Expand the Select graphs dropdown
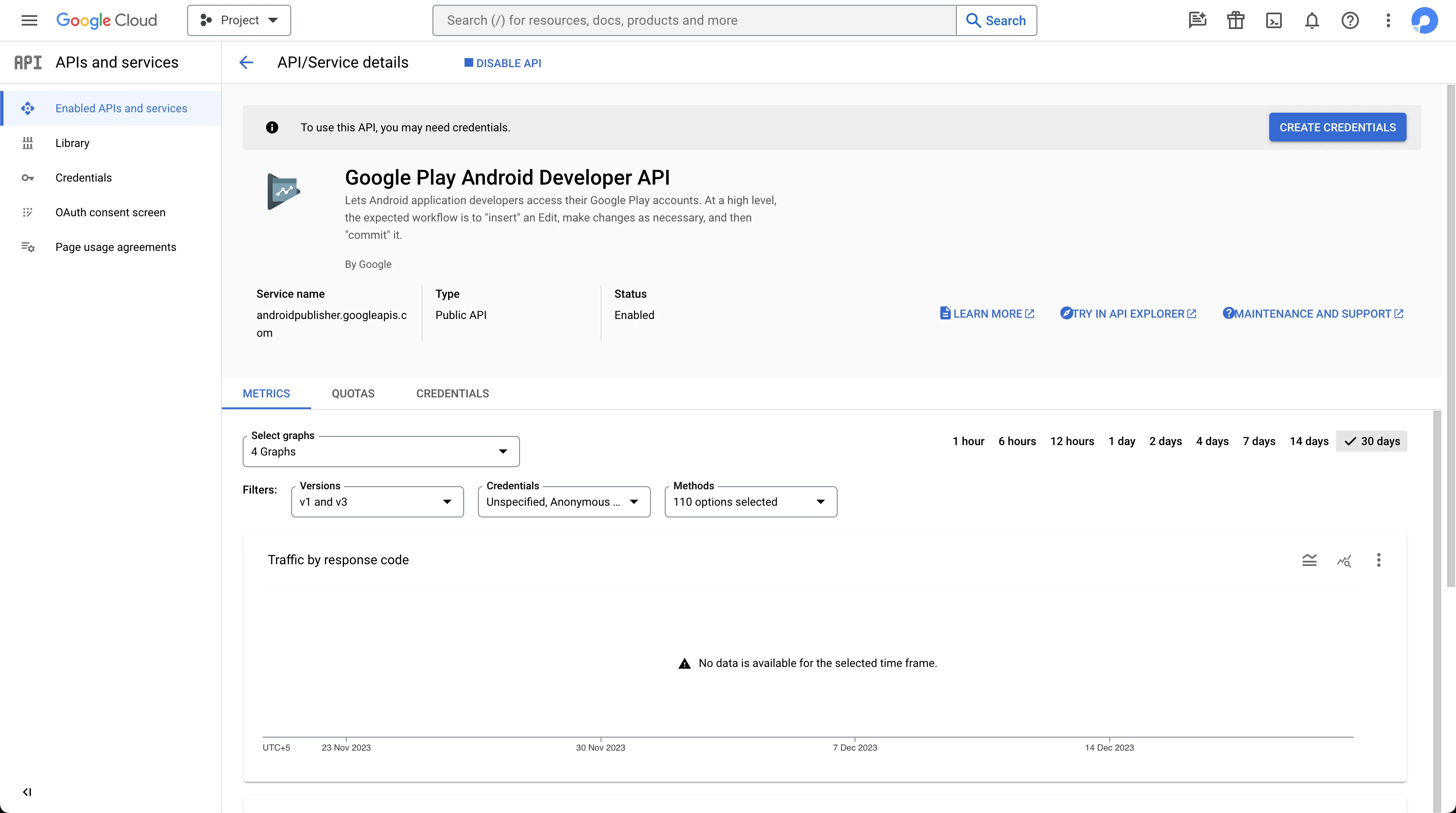The height and width of the screenshot is (813, 1456). [381, 451]
